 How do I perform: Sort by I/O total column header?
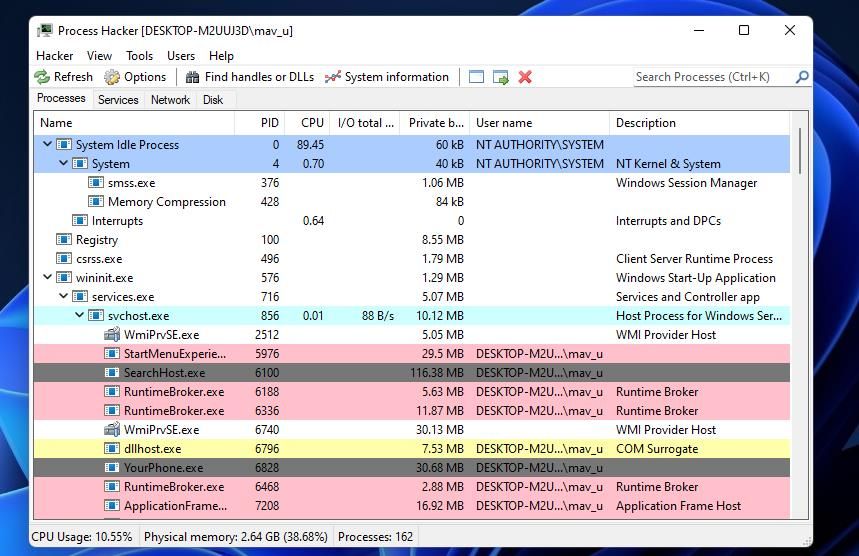(365, 123)
